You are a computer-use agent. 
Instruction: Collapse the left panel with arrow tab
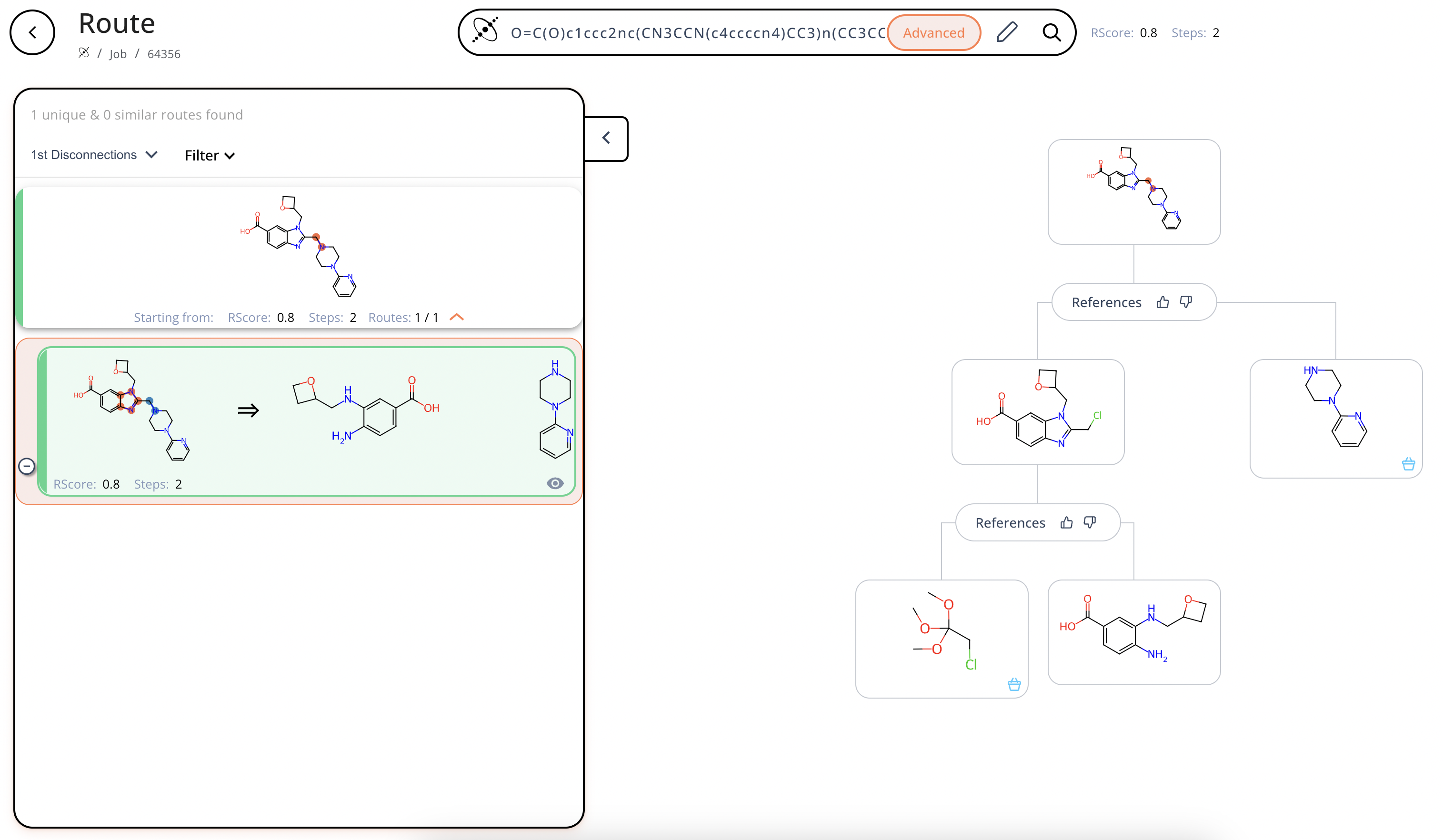[606, 139]
